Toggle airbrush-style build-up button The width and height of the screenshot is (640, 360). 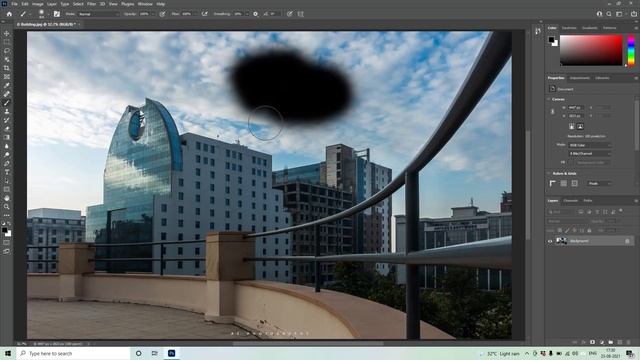click(x=205, y=14)
